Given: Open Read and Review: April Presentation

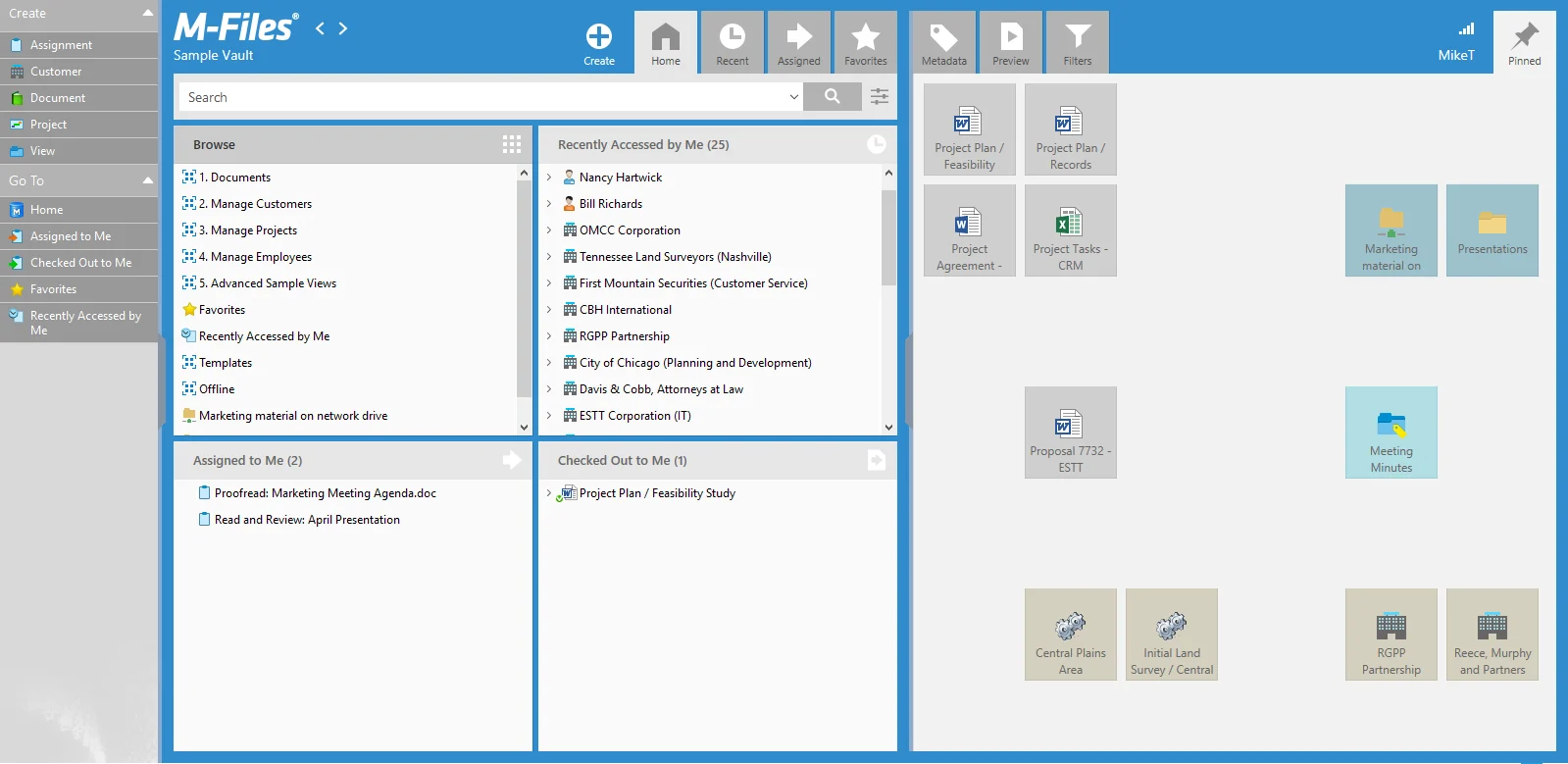Looking at the screenshot, I should click(x=307, y=520).
